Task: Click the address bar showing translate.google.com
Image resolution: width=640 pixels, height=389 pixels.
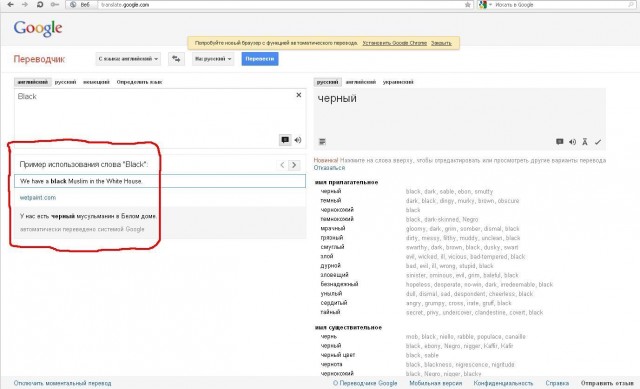Action: click(x=282, y=5)
